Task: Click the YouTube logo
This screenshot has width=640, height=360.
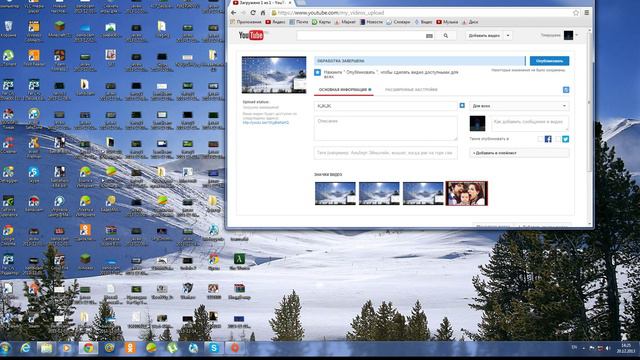Action: coord(251,36)
